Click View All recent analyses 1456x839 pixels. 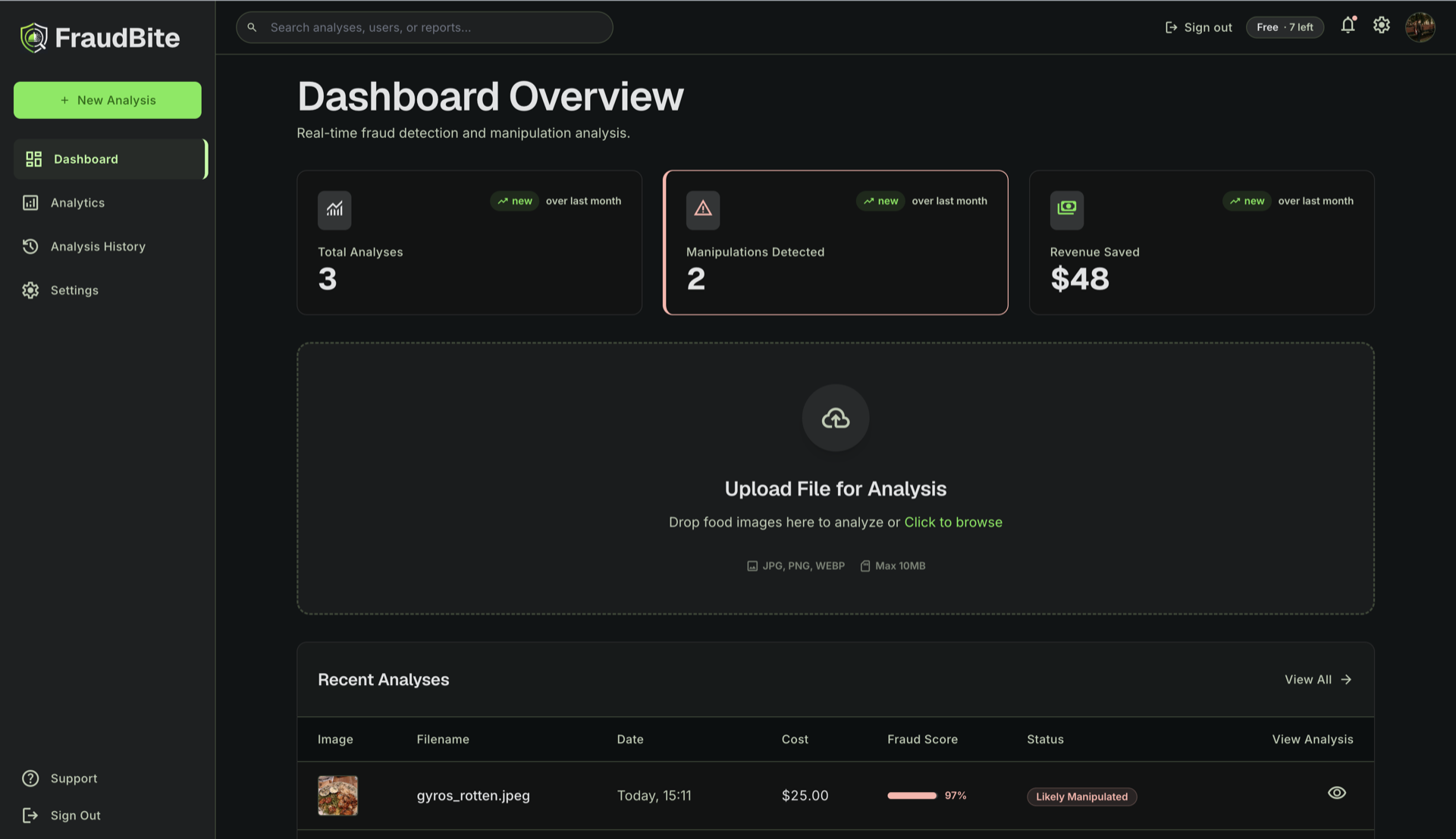[x=1318, y=680]
